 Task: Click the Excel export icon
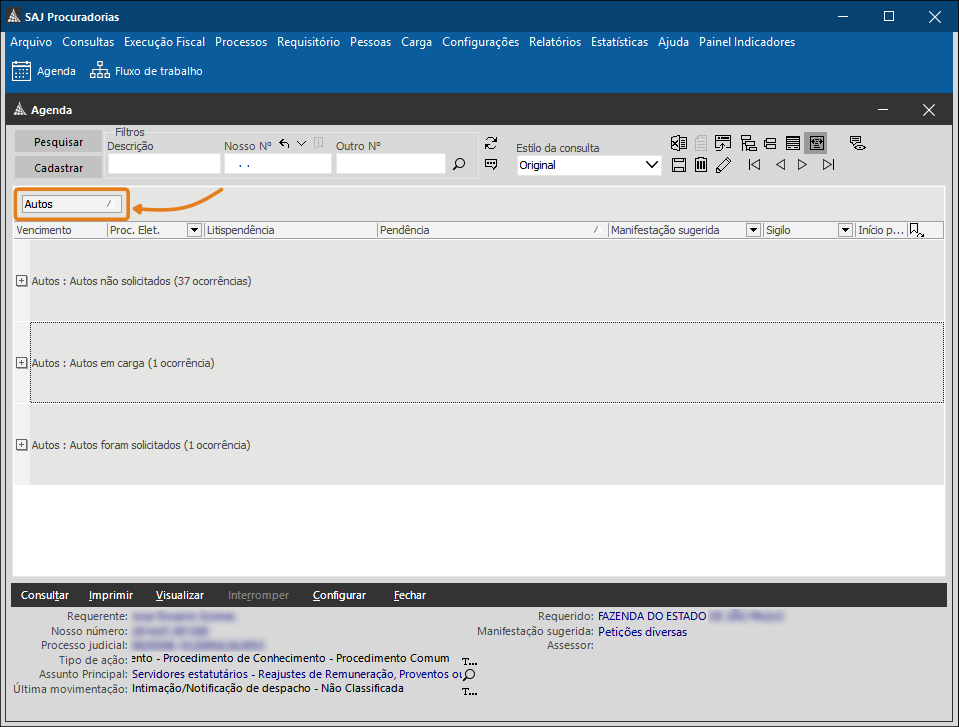tap(679, 143)
